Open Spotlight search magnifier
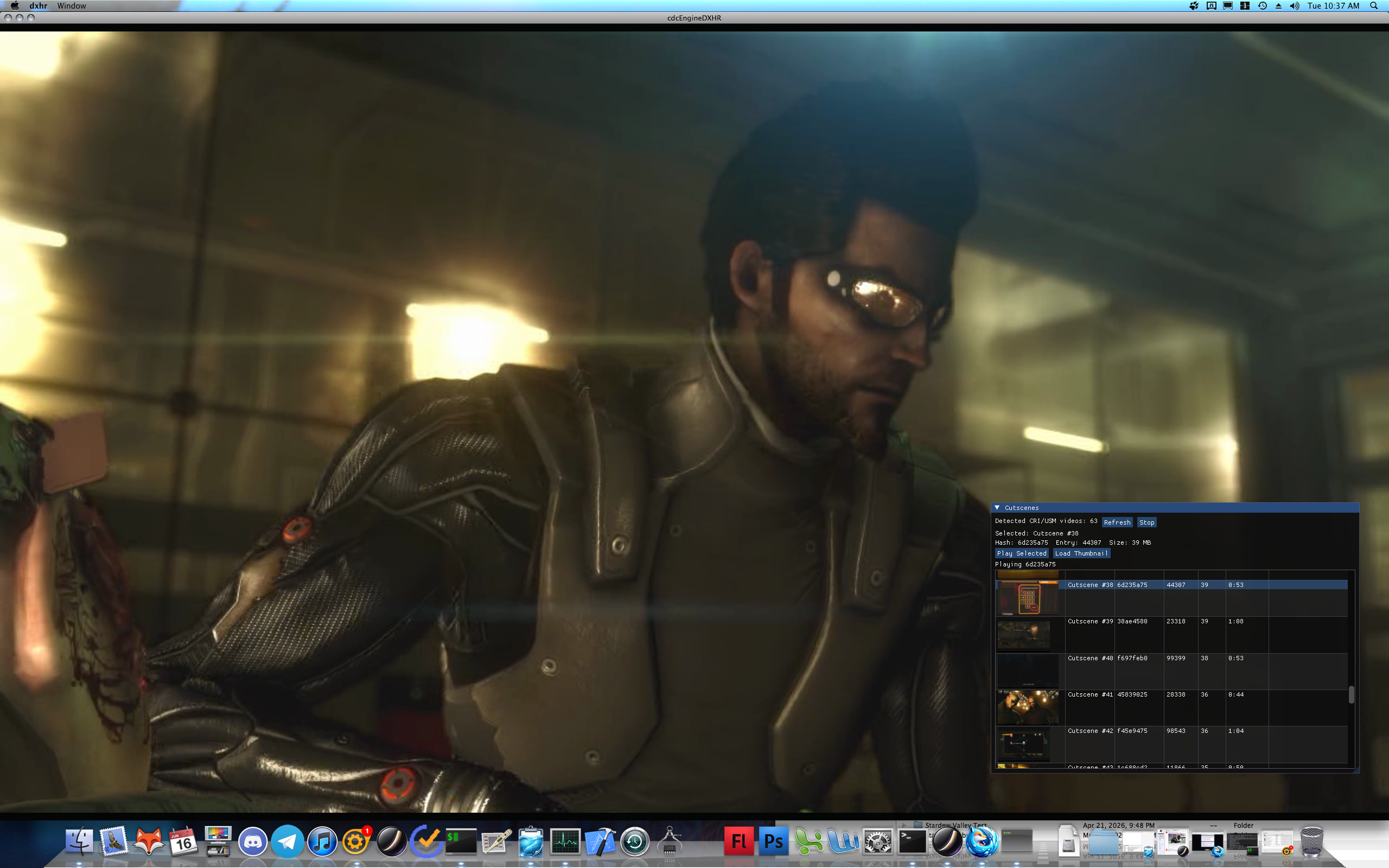The image size is (1389, 868). (1374, 6)
